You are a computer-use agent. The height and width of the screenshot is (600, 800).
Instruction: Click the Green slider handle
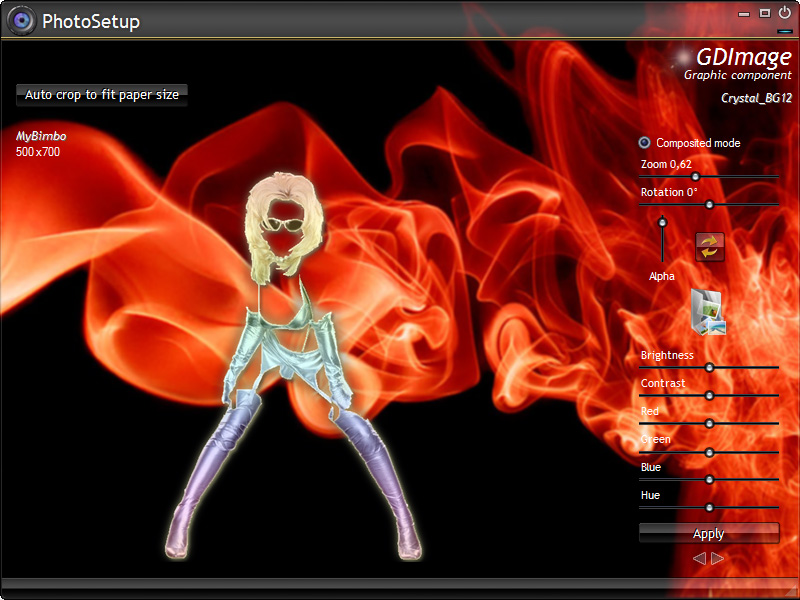(x=709, y=453)
